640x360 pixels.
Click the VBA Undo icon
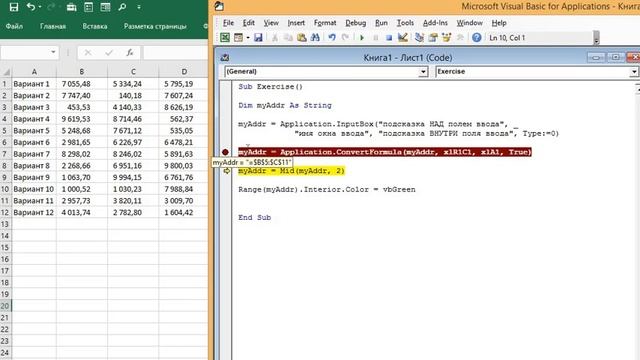tap(332, 38)
